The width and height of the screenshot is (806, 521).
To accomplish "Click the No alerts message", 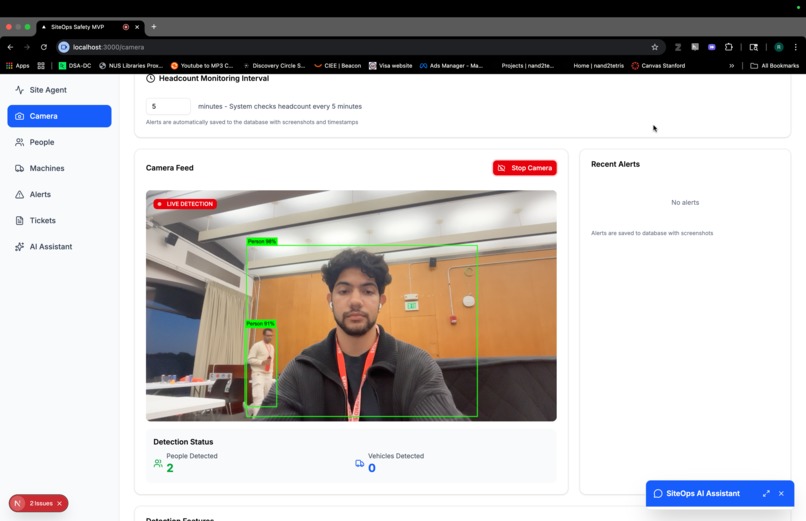I will [685, 202].
